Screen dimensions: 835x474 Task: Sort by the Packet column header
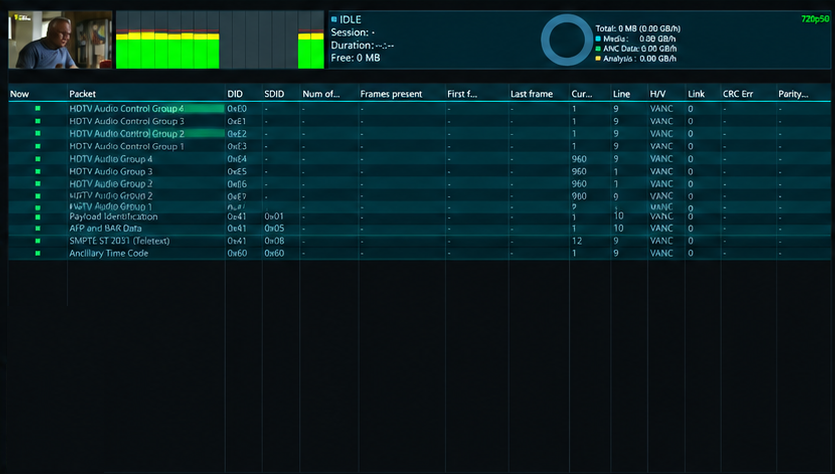pos(83,94)
